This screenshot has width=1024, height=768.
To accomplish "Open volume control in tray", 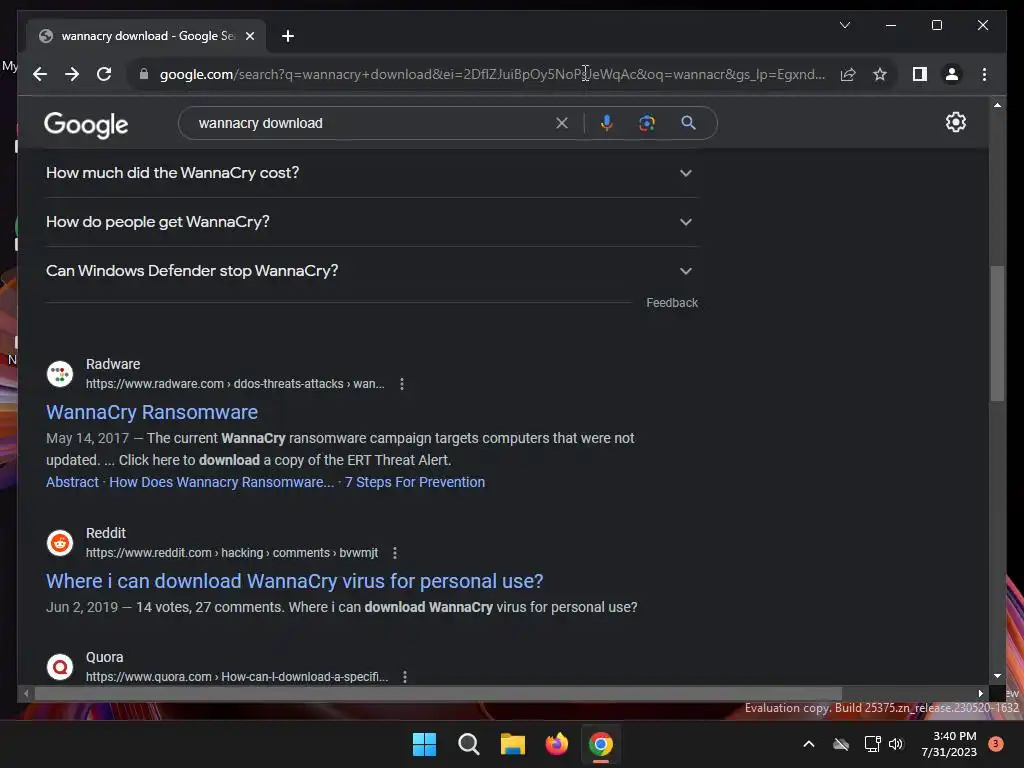I will tap(896, 744).
